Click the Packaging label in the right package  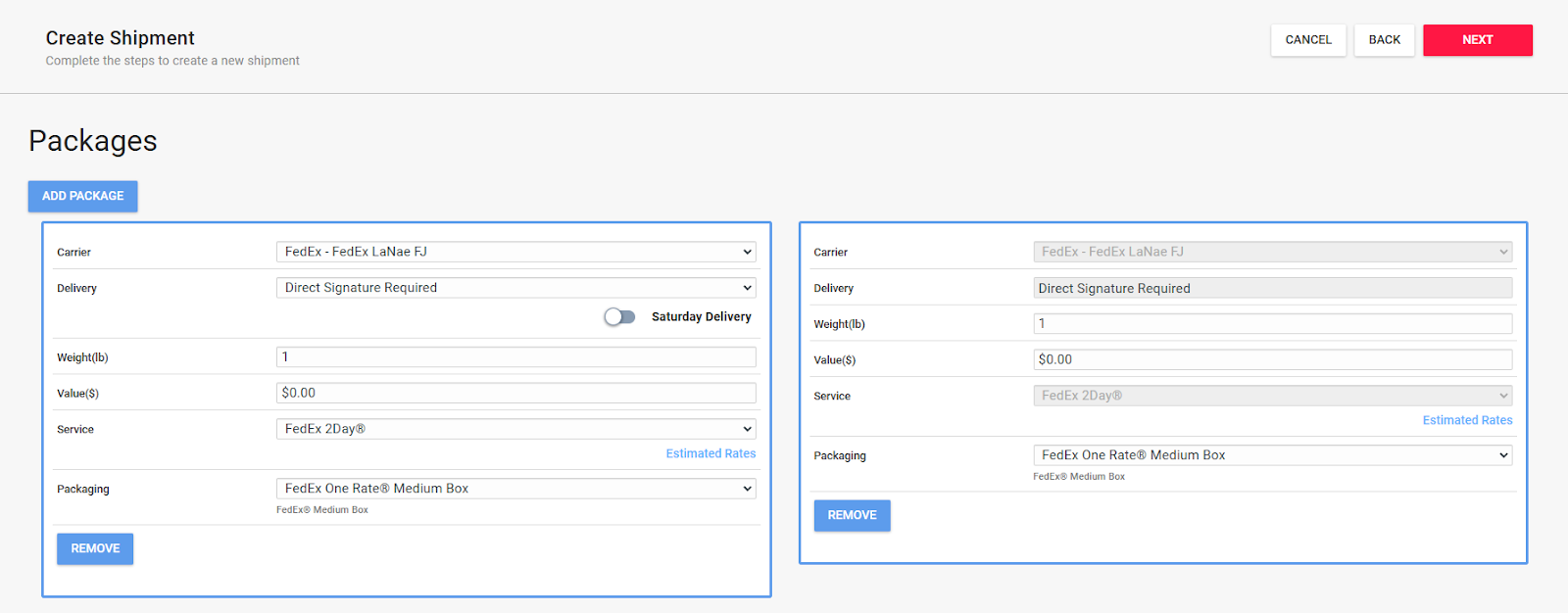[840, 456]
